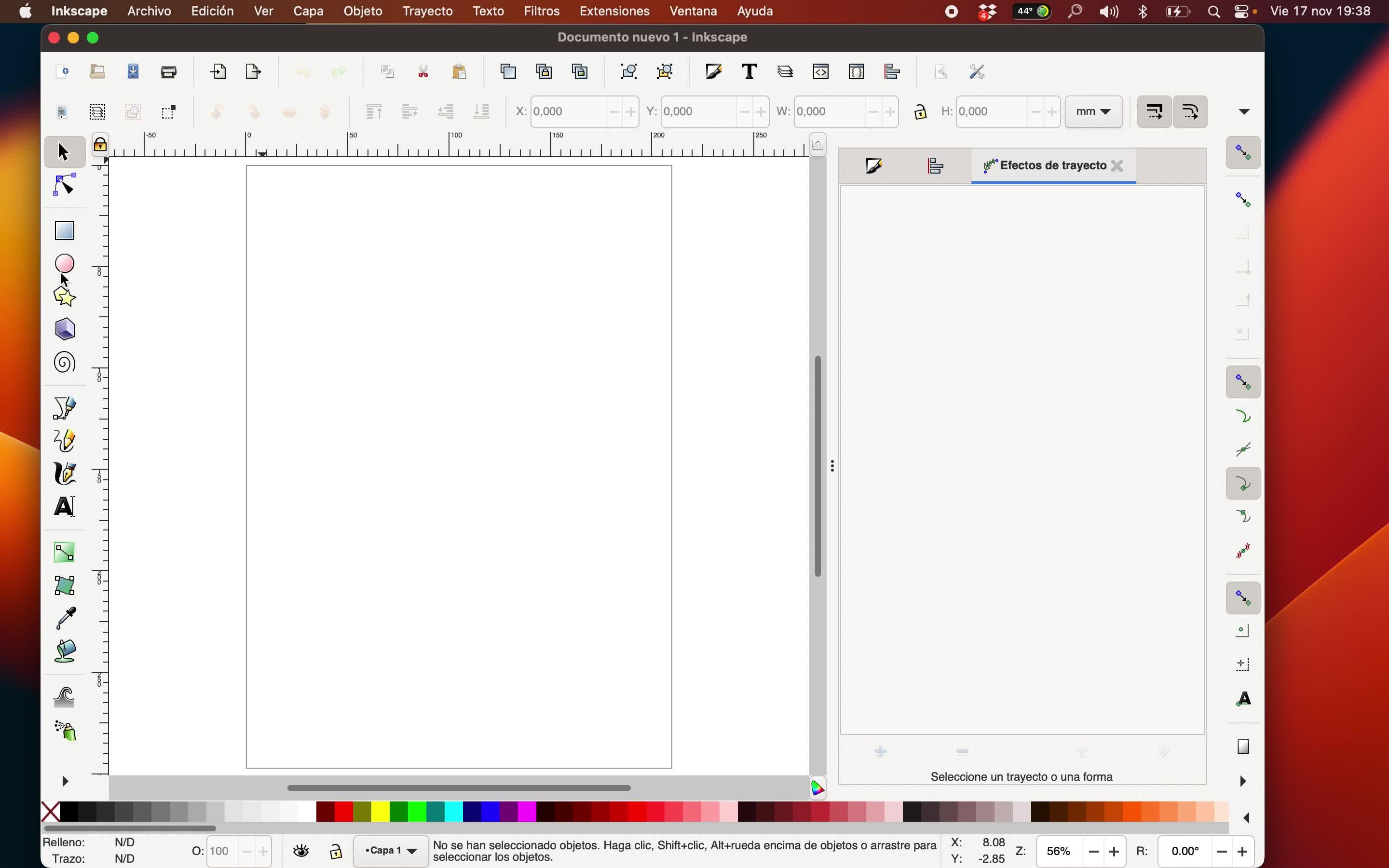The width and height of the screenshot is (1389, 868).
Task: Toggle layer visibility eye icon
Action: [x=301, y=851]
